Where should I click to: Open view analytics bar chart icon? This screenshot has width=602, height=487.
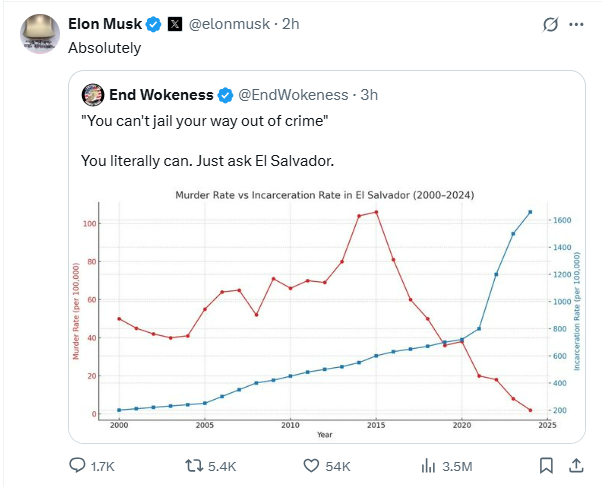[428, 465]
